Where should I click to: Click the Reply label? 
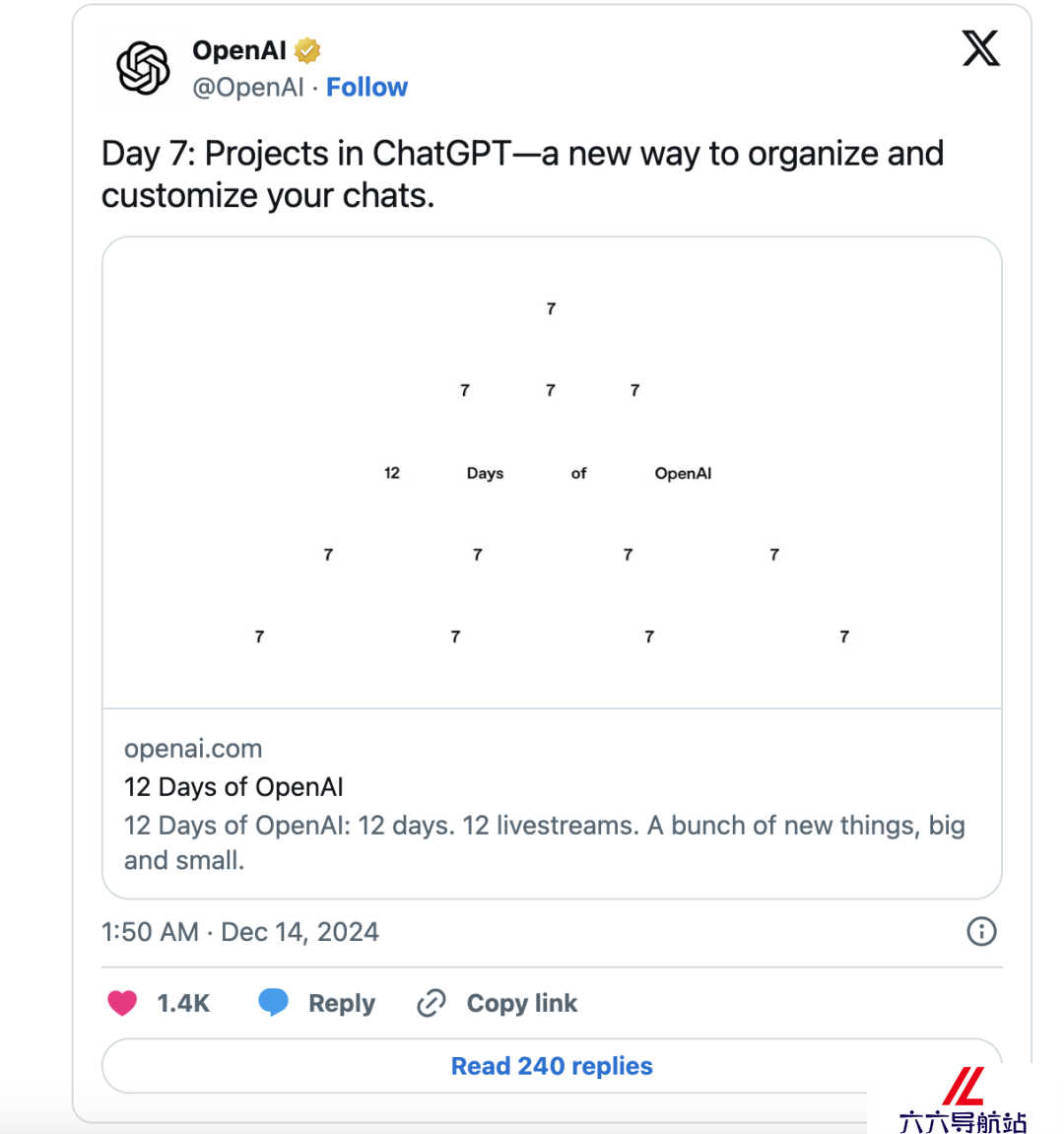[342, 1004]
